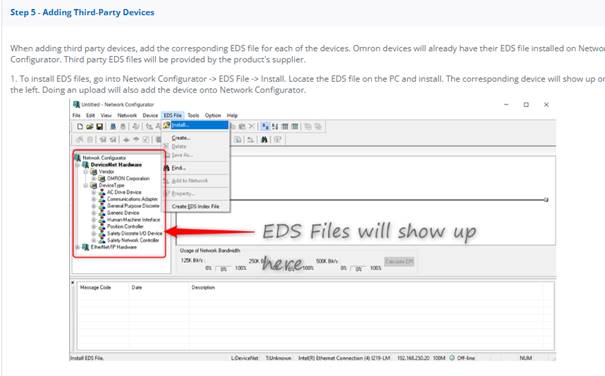Expand the OMRON Corporation tree node

93,179
